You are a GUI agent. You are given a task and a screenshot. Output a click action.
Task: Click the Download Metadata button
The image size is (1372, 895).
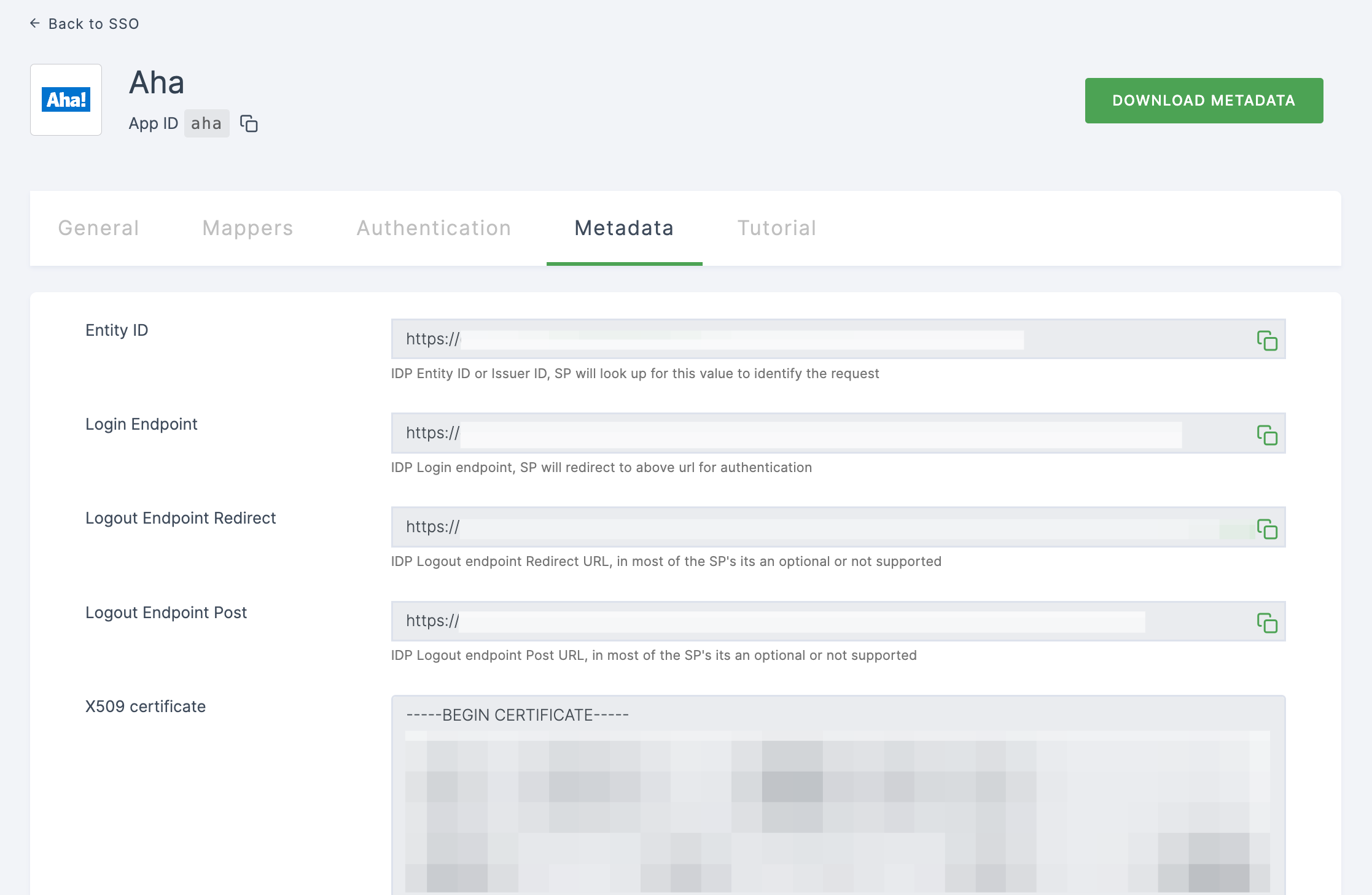[x=1204, y=101]
